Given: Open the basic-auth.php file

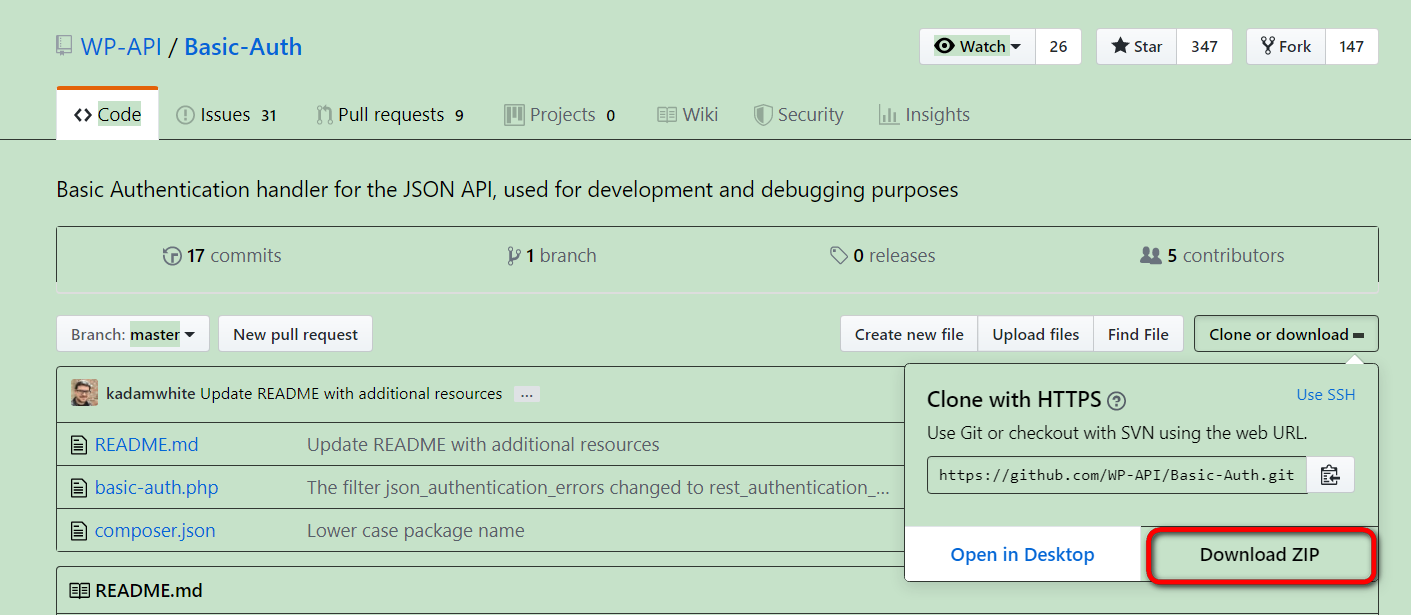Looking at the screenshot, I should click(156, 488).
